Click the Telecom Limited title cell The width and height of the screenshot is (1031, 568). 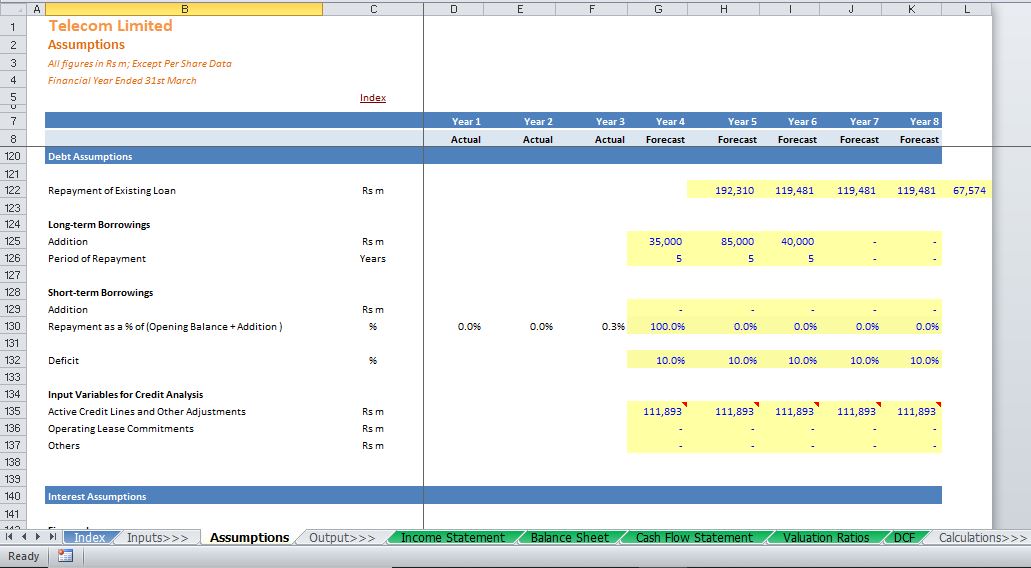(110, 26)
